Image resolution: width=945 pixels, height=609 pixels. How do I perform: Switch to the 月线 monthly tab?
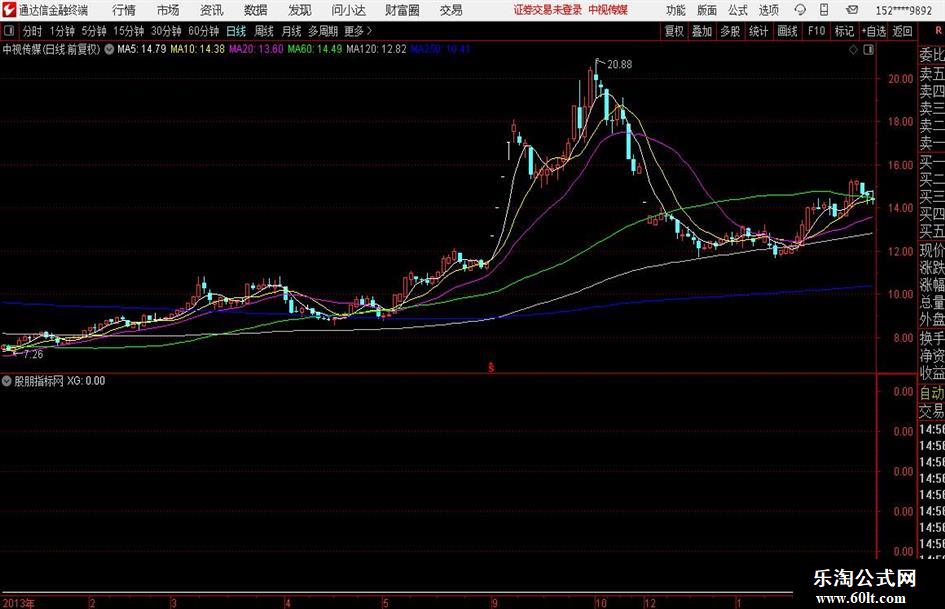tap(291, 31)
